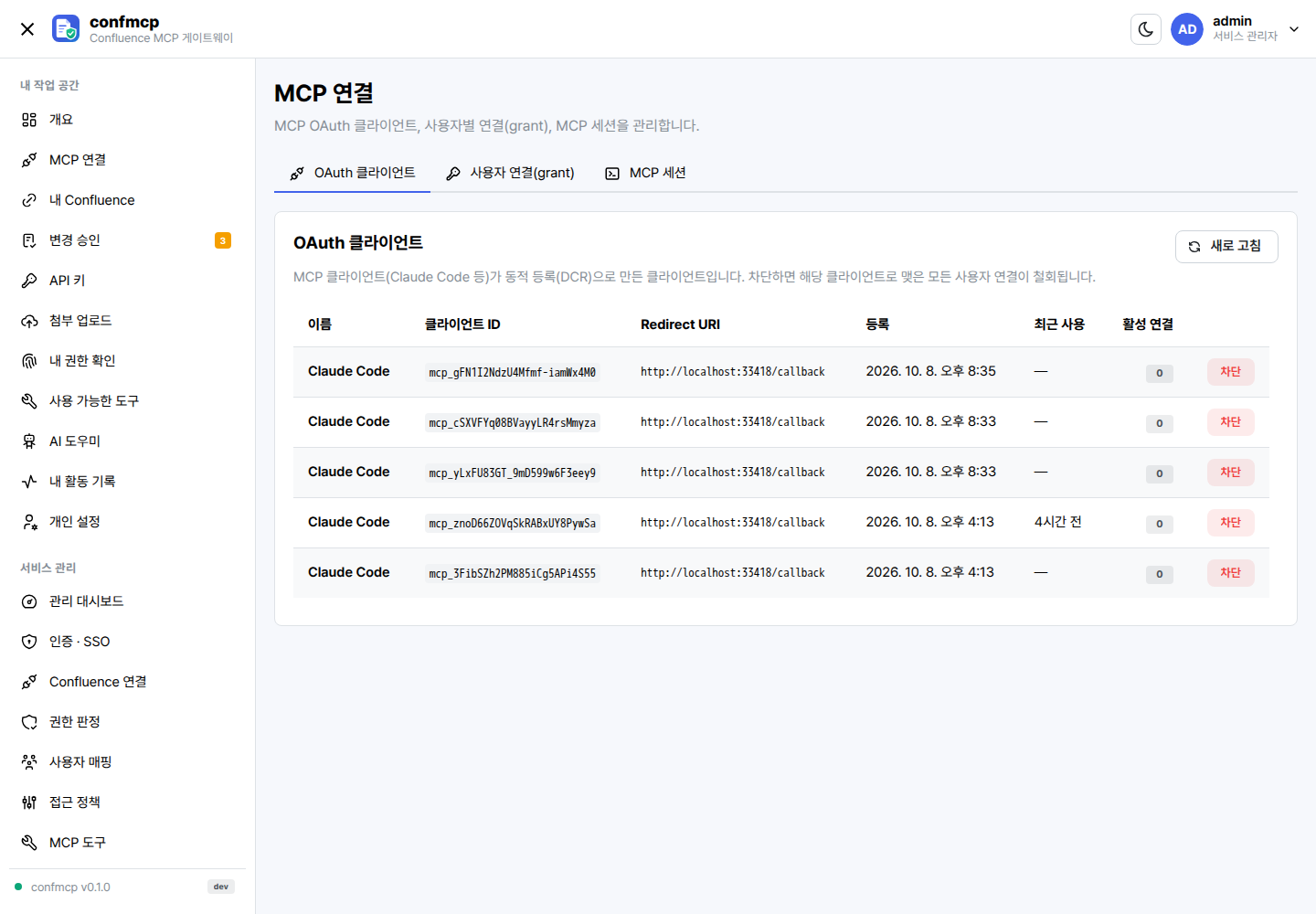The image size is (1316, 914).
Task: Block the client mcp_cSXVFYq08BVayyLR4rsMmyza
Action: [x=1231, y=422]
